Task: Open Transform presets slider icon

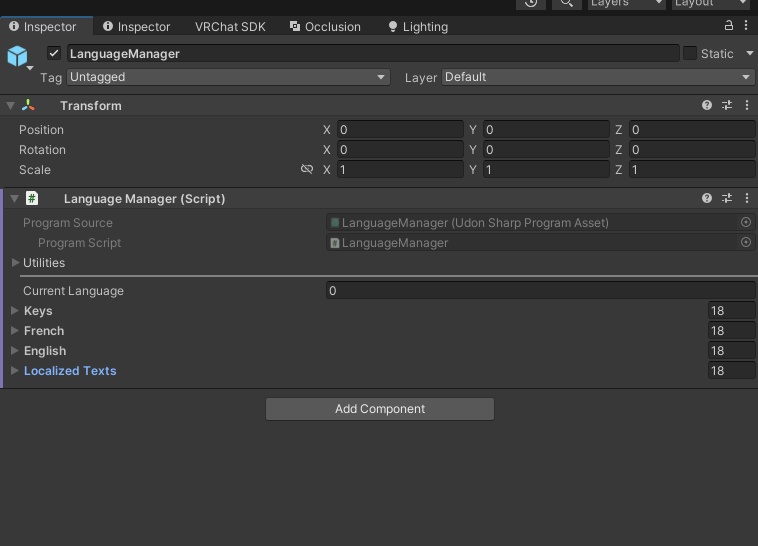Action: coord(727,105)
